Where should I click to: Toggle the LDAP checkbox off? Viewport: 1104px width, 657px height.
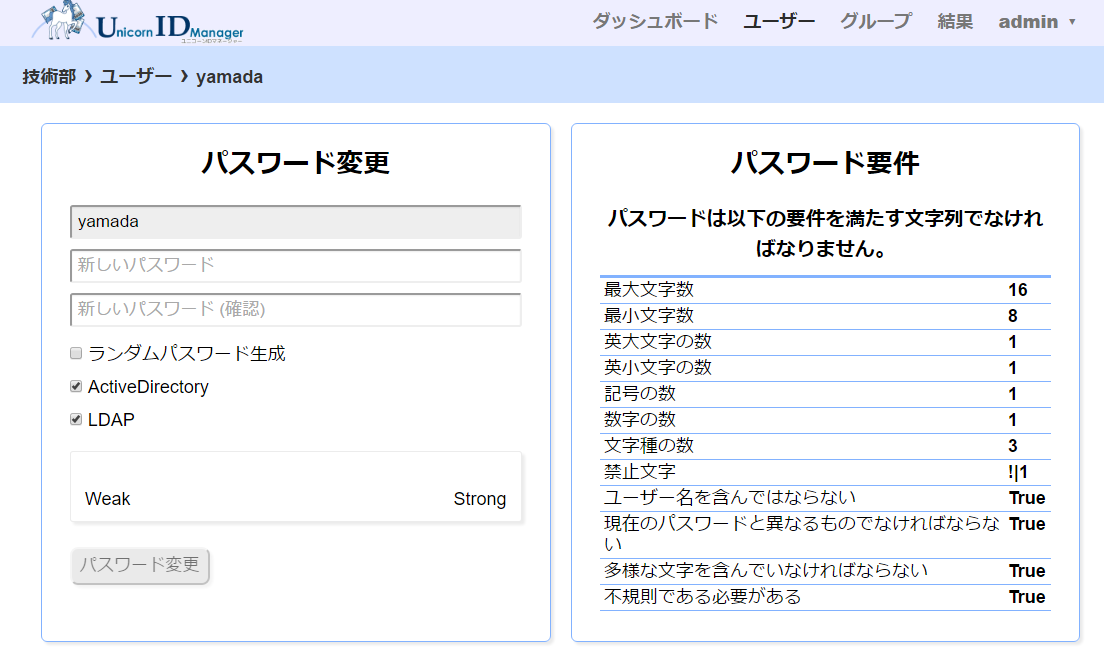76,419
